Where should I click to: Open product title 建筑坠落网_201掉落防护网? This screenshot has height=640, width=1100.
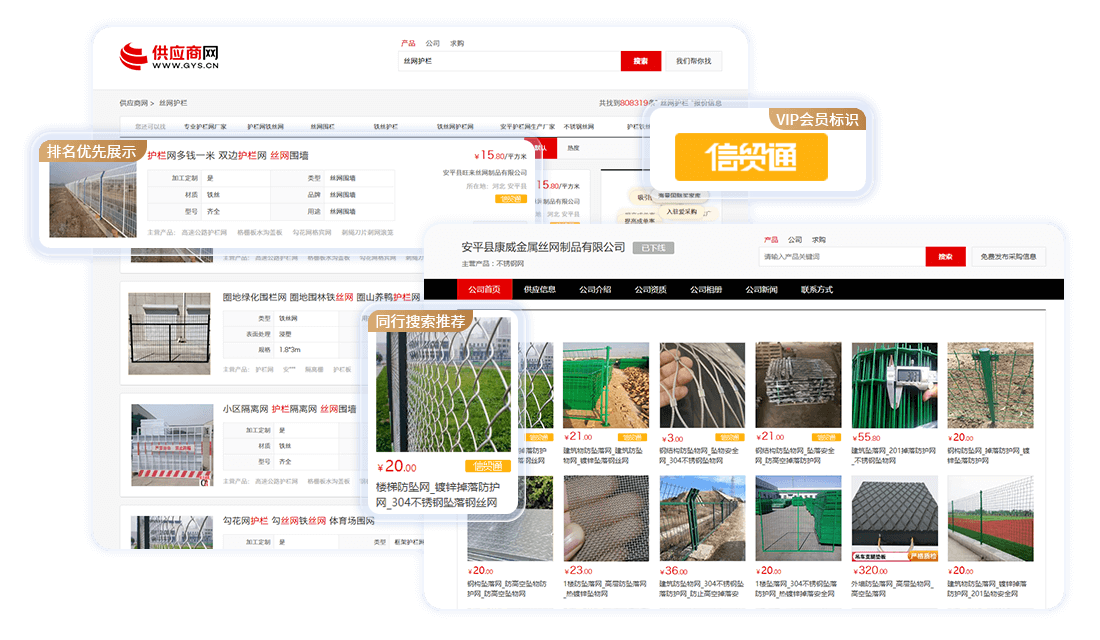[893, 455]
